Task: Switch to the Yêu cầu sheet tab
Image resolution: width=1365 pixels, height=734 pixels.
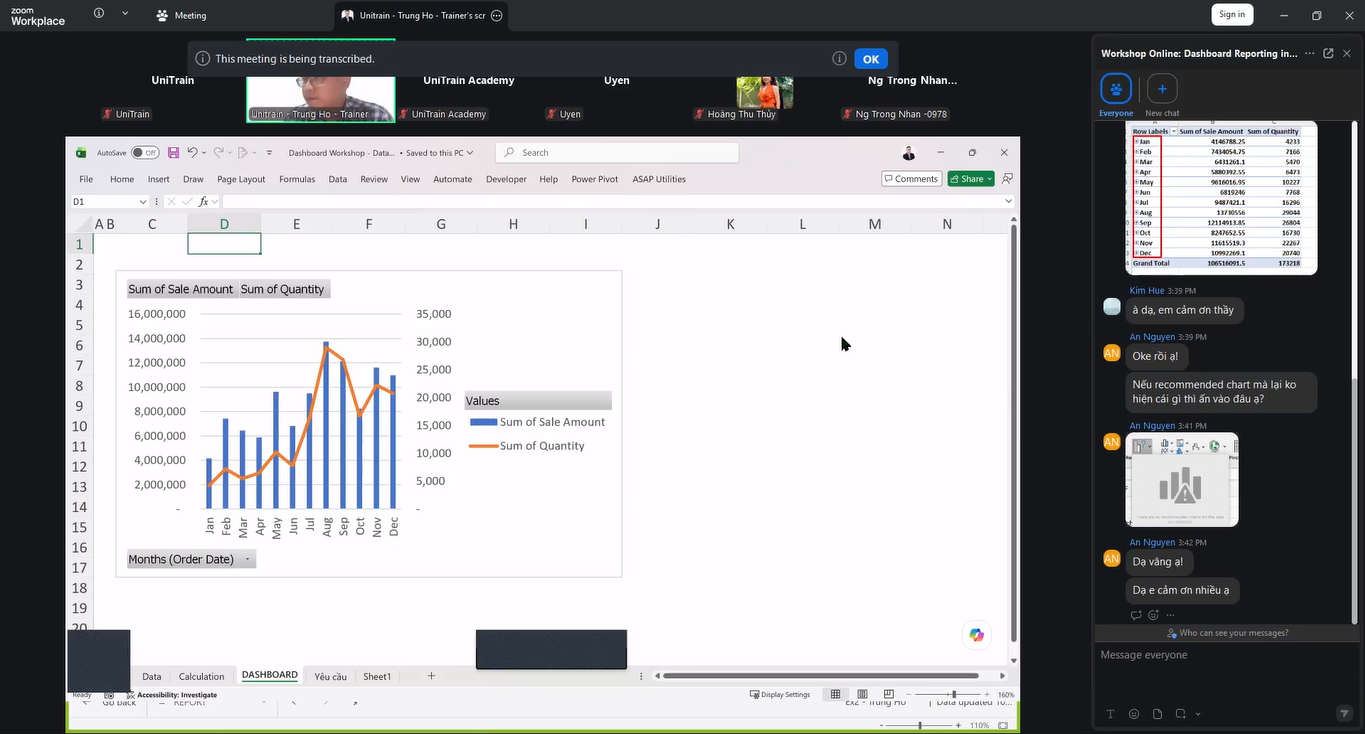Action: (x=330, y=677)
